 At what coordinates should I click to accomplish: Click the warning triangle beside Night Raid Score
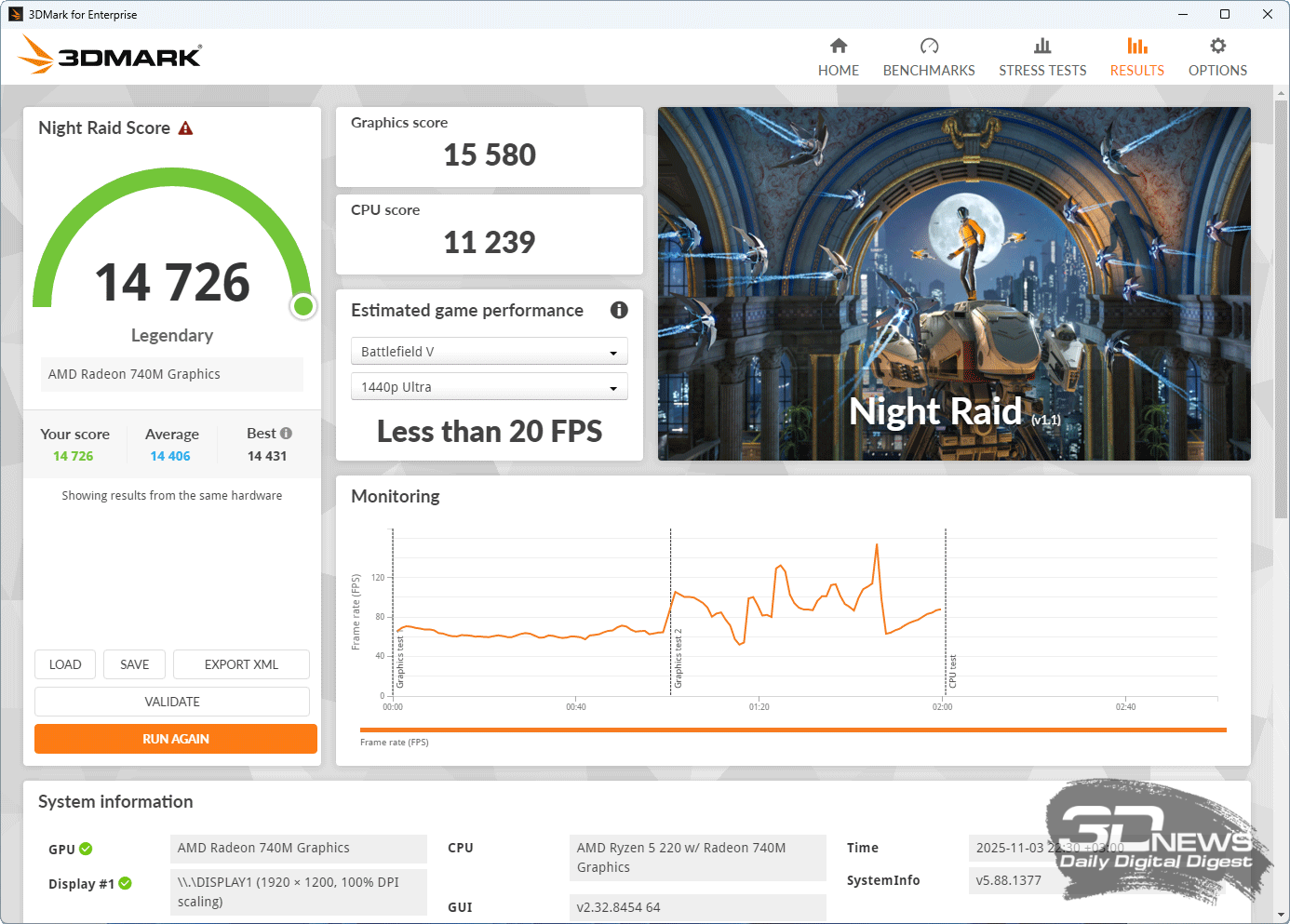(186, 128)
